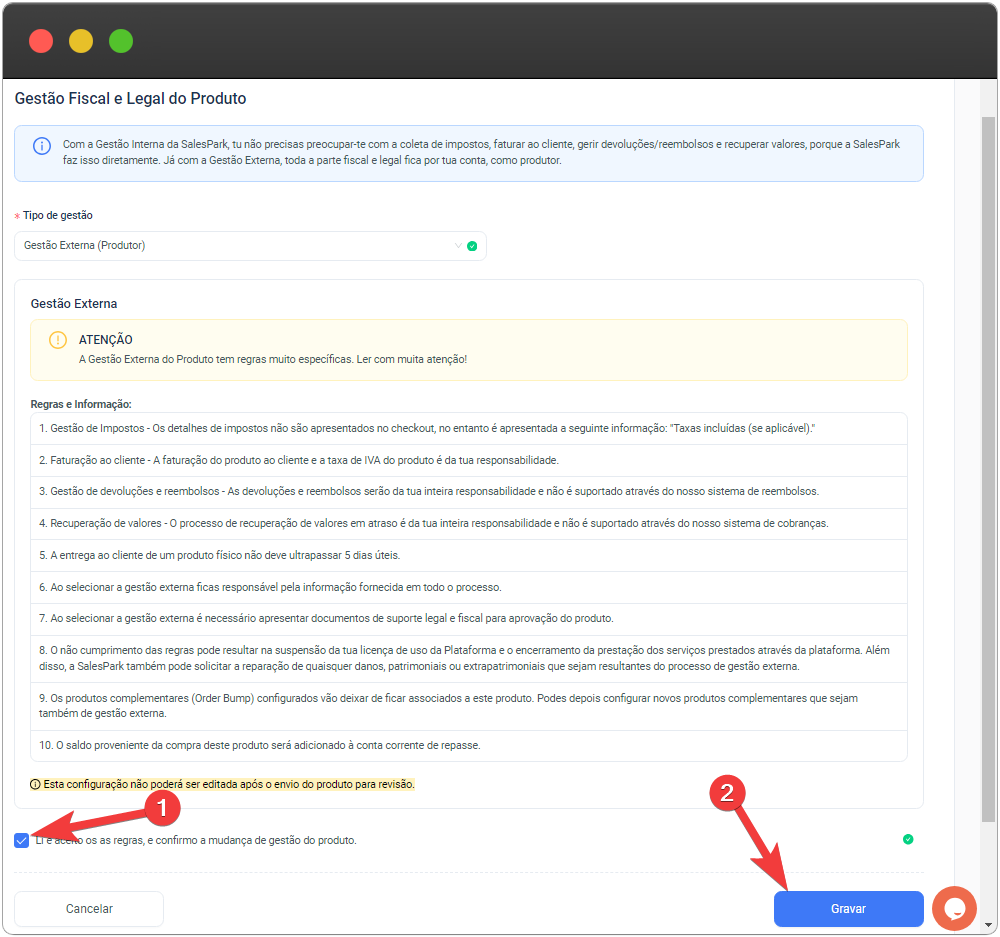Click the blue info icon in the banner
1000x937 pixels.
42,146
